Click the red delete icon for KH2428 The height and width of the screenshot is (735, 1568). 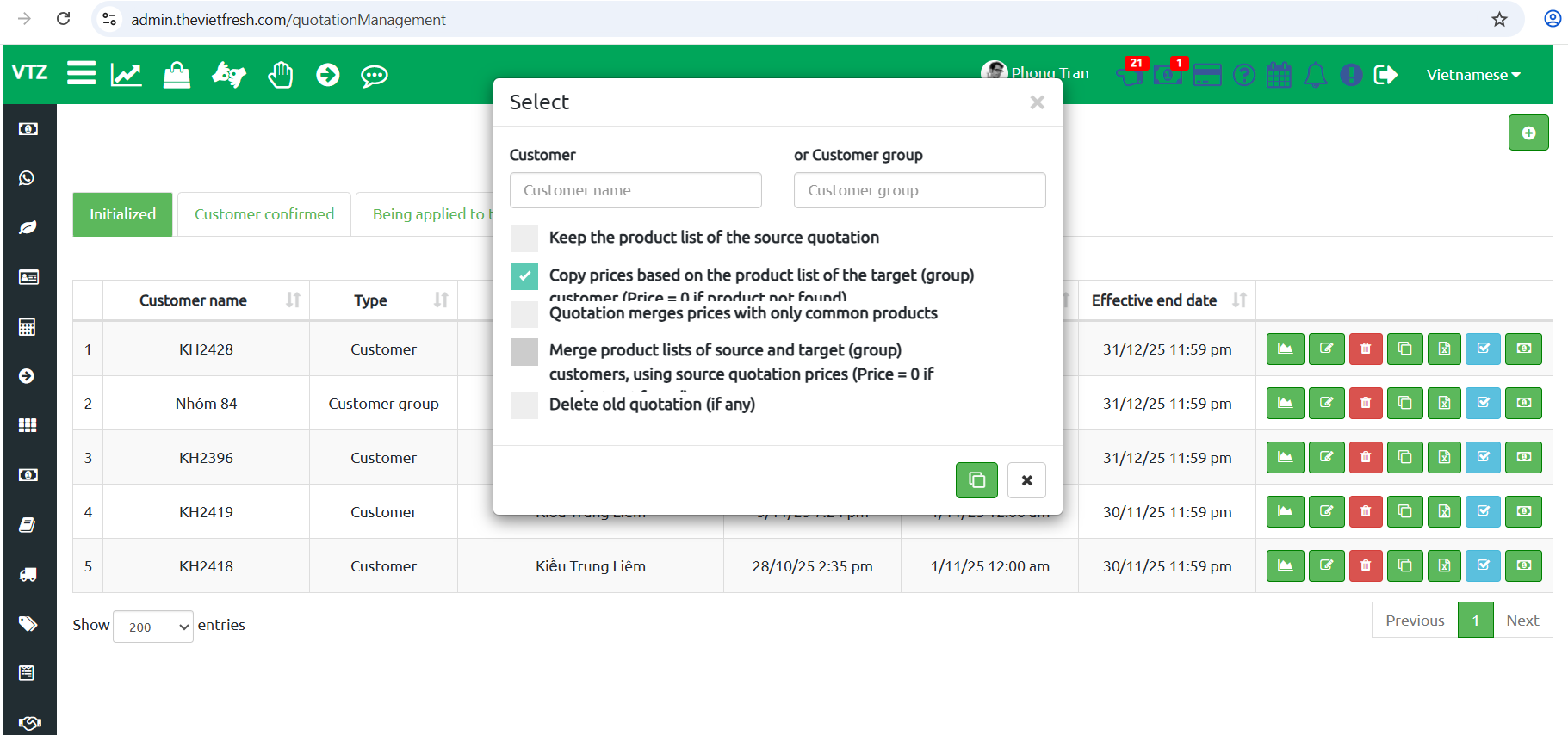coord(1365,349)
